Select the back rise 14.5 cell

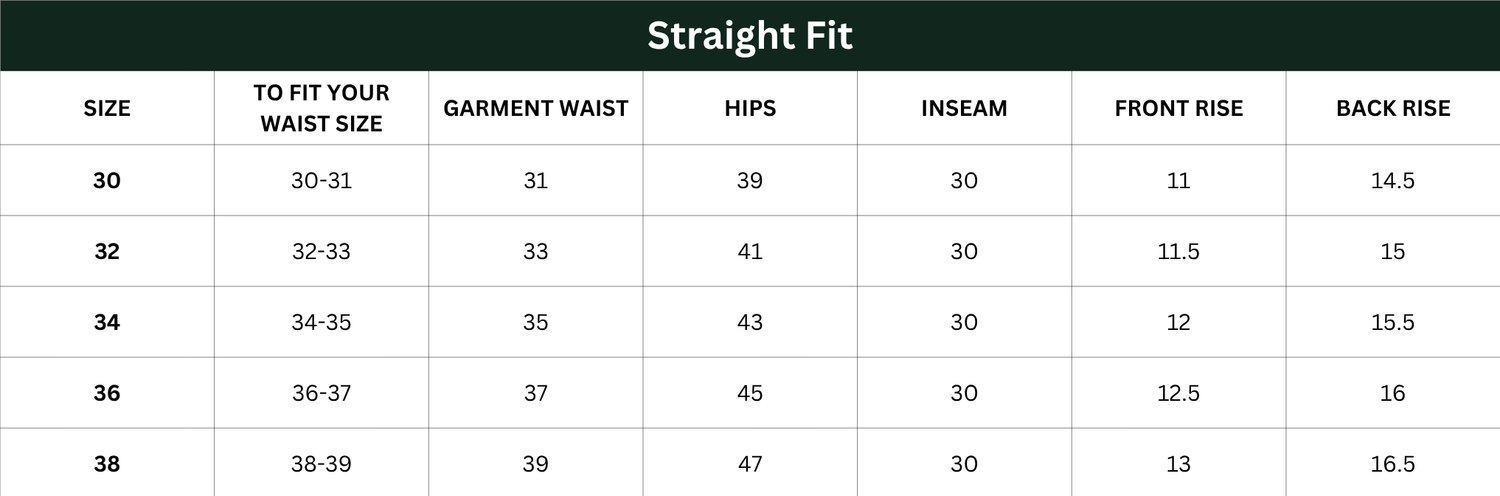click(x=1393, y=181)
